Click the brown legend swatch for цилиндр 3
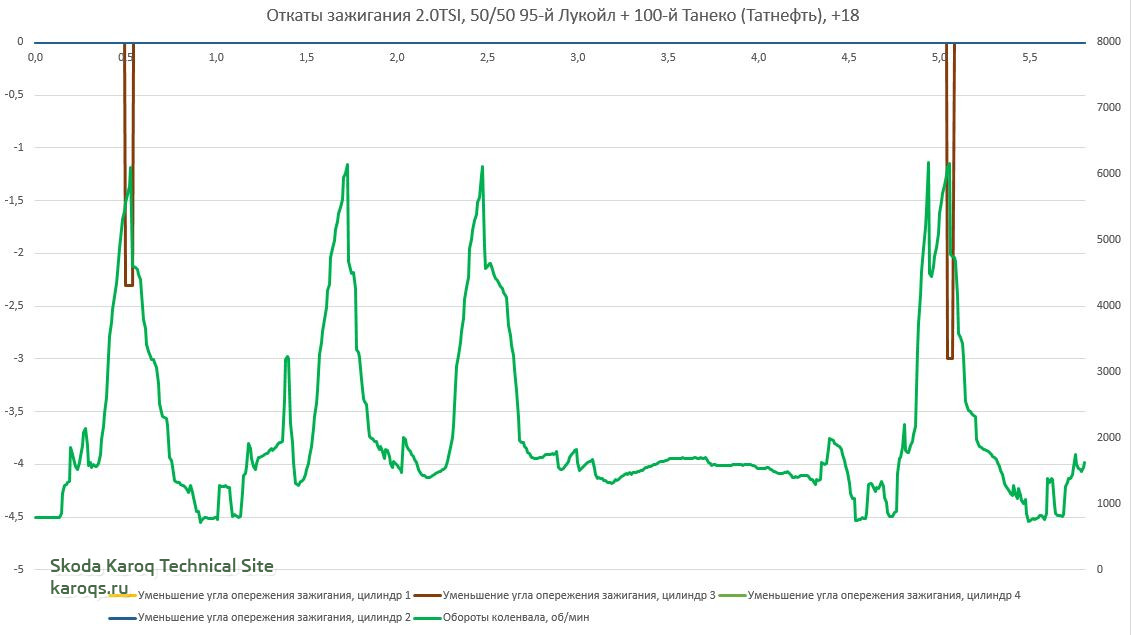 tap(426, 596)
